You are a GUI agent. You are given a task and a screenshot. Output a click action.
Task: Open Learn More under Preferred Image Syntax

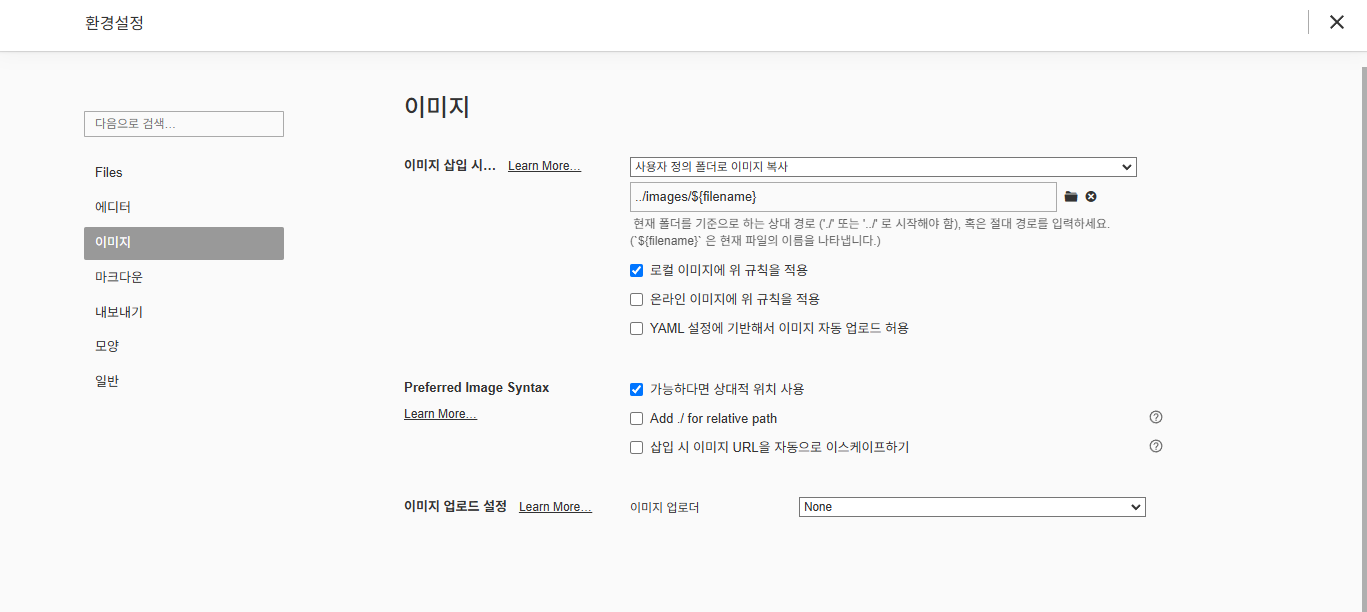[x=440, y=414]
